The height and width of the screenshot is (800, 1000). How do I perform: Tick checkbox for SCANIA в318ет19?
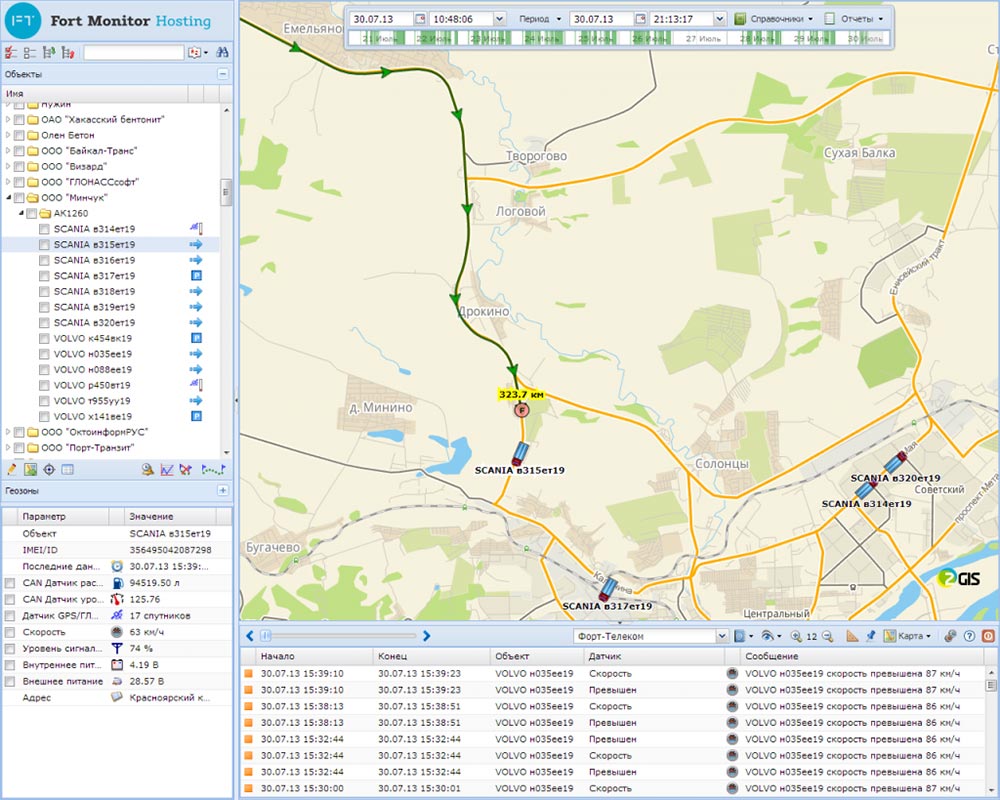[x=44, y=292]
